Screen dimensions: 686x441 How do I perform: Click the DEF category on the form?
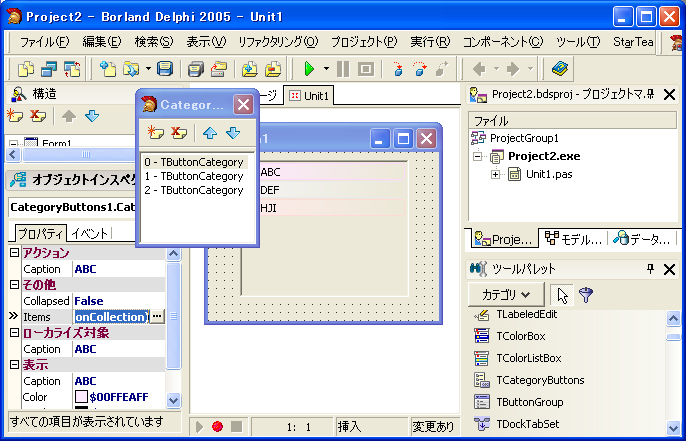[331, 190]
